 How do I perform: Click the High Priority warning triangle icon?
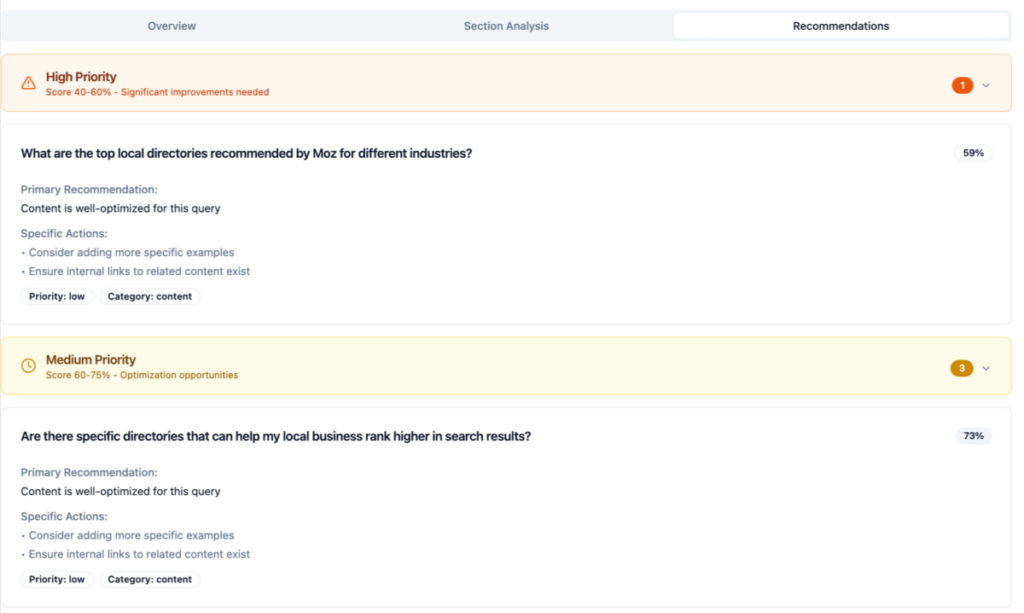pyautogui.click(x=27, y=84)
